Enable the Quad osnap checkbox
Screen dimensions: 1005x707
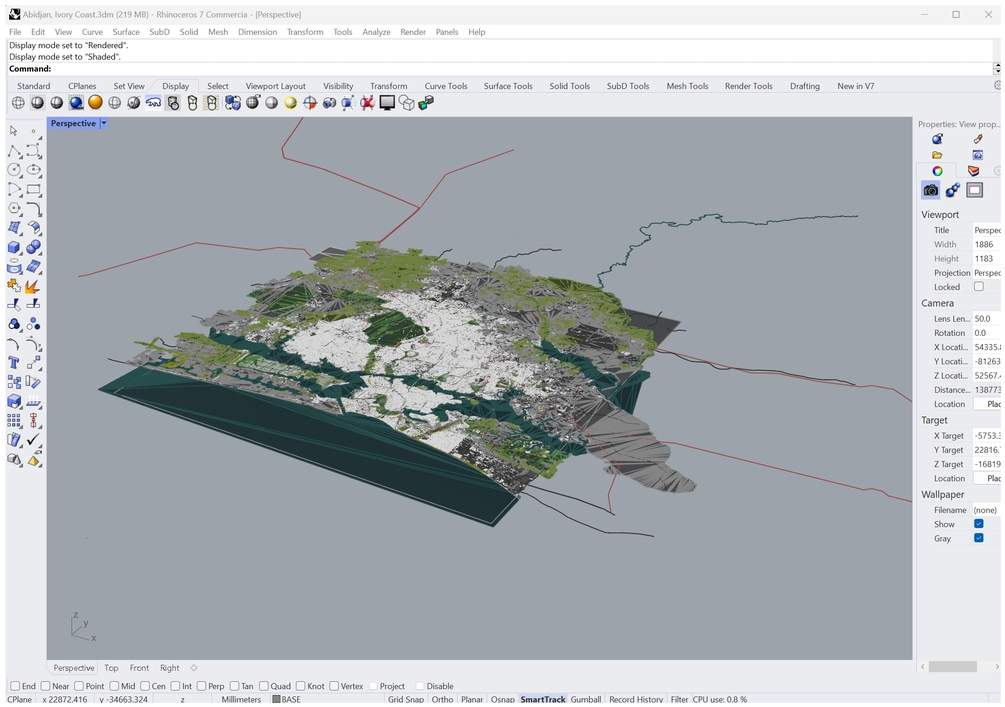(265, 686)
